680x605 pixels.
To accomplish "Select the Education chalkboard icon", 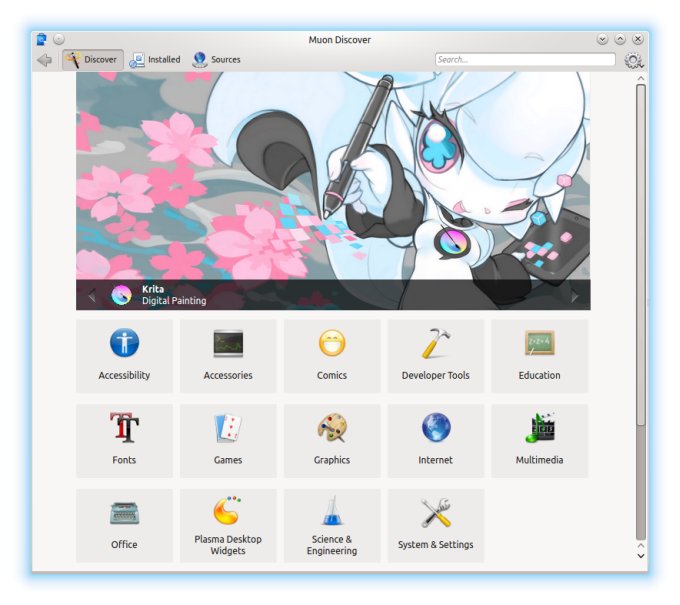I will (539, 344).
